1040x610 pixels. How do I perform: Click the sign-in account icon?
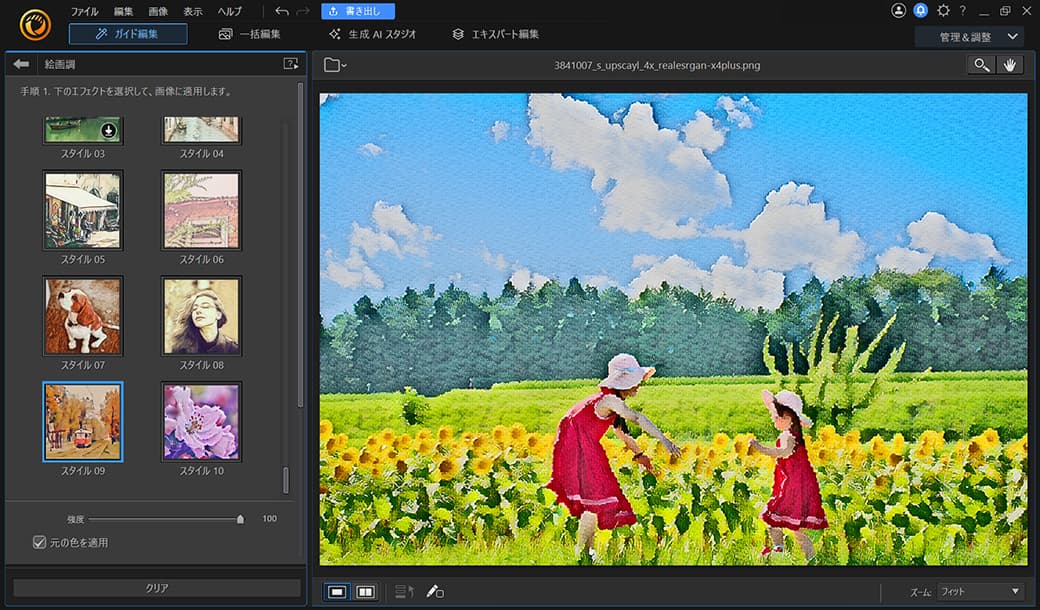tap(899, 10)
